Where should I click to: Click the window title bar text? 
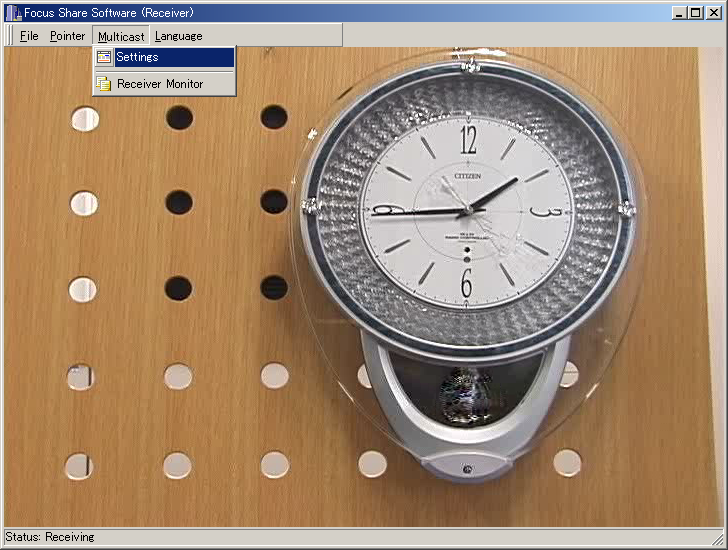[108, 12]
